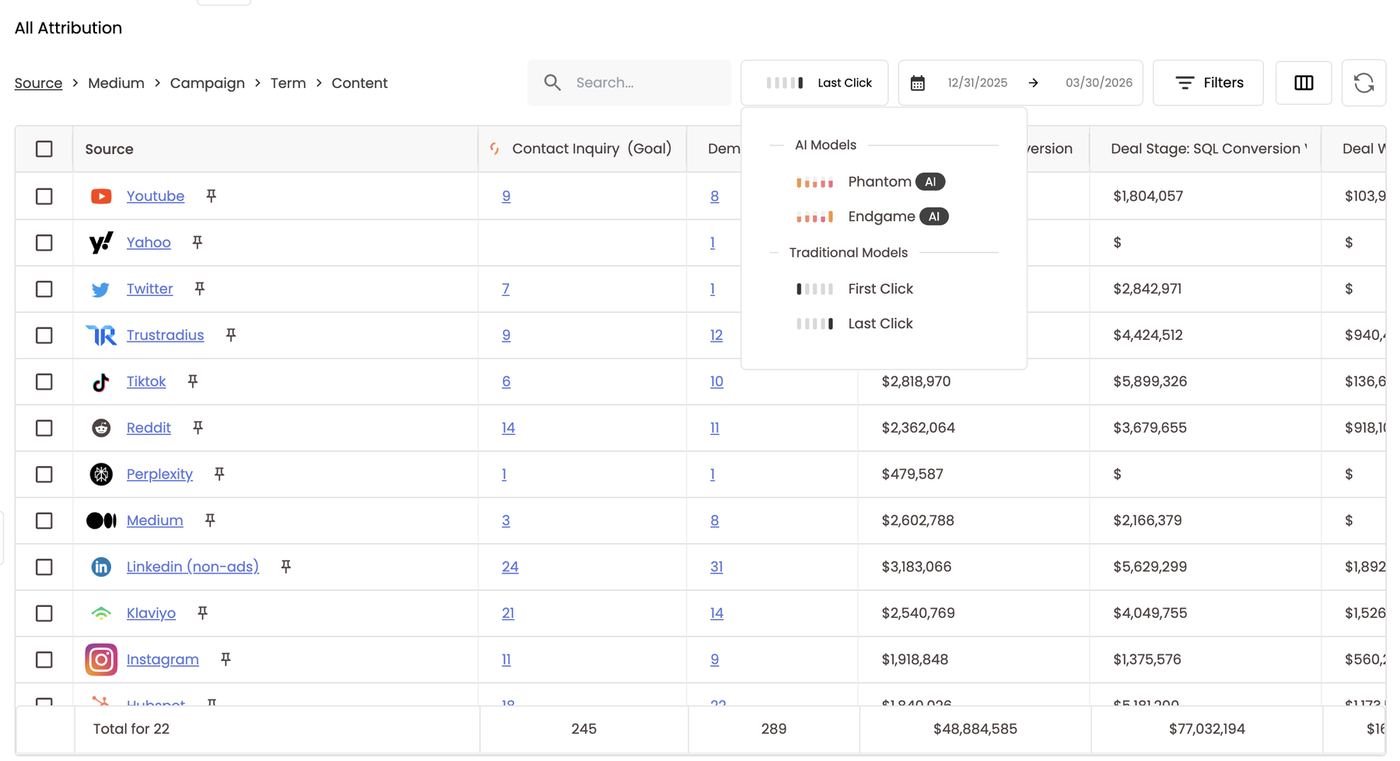Click the refresh data icon
This screenshot has width=1400, height=761.
[x=1364, y=83]
